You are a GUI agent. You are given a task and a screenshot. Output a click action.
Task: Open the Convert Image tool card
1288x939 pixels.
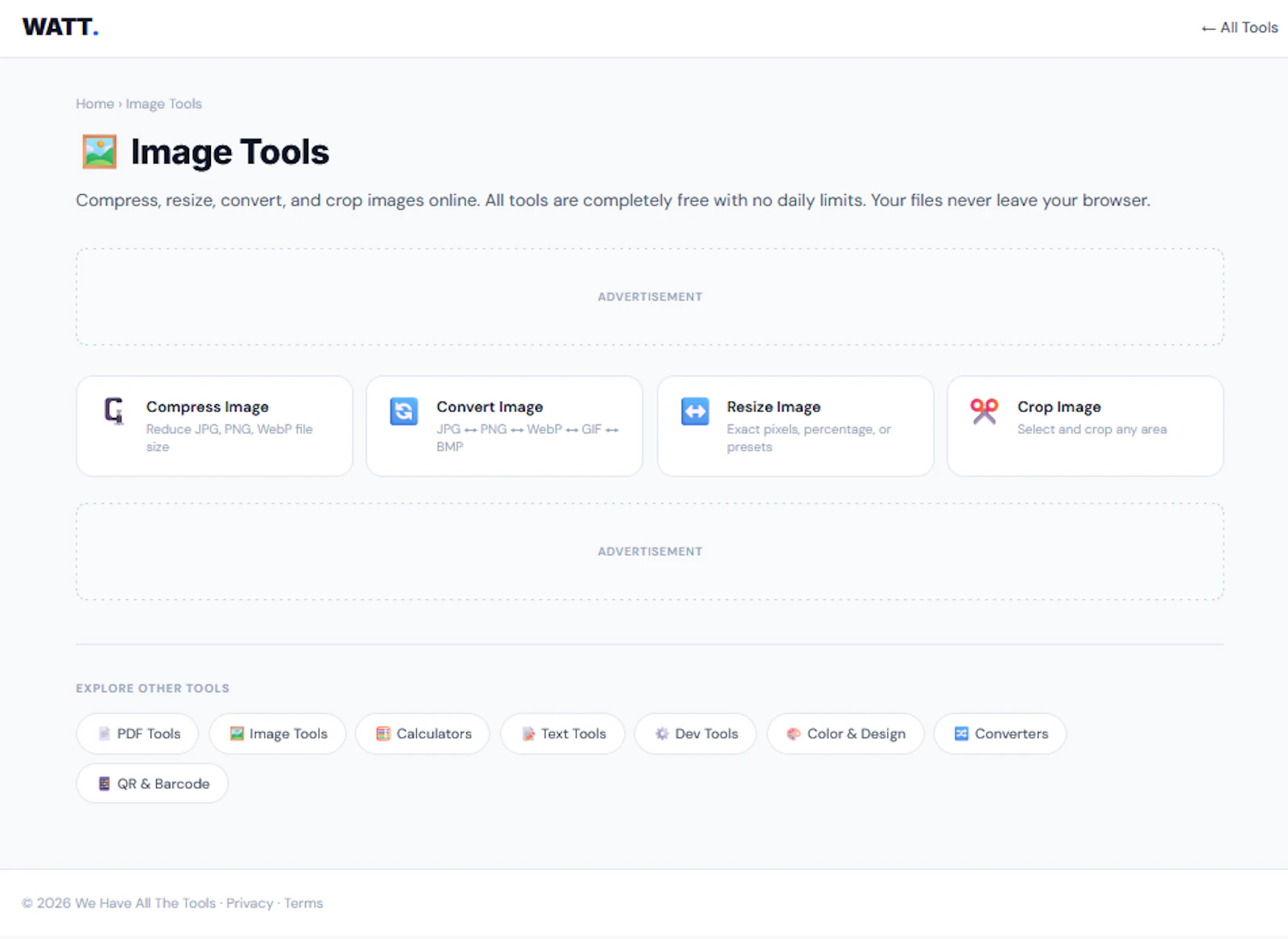[x=505, y=426]
